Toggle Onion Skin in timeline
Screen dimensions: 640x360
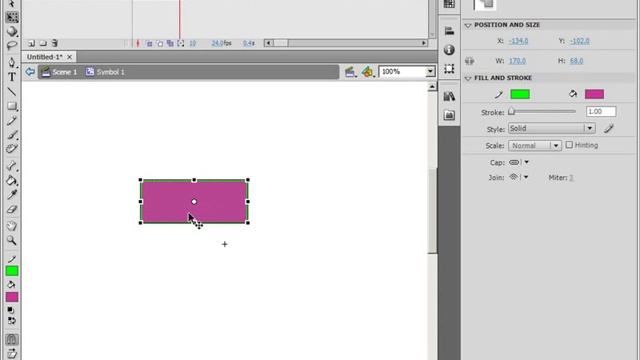click(x=149, y=43)
